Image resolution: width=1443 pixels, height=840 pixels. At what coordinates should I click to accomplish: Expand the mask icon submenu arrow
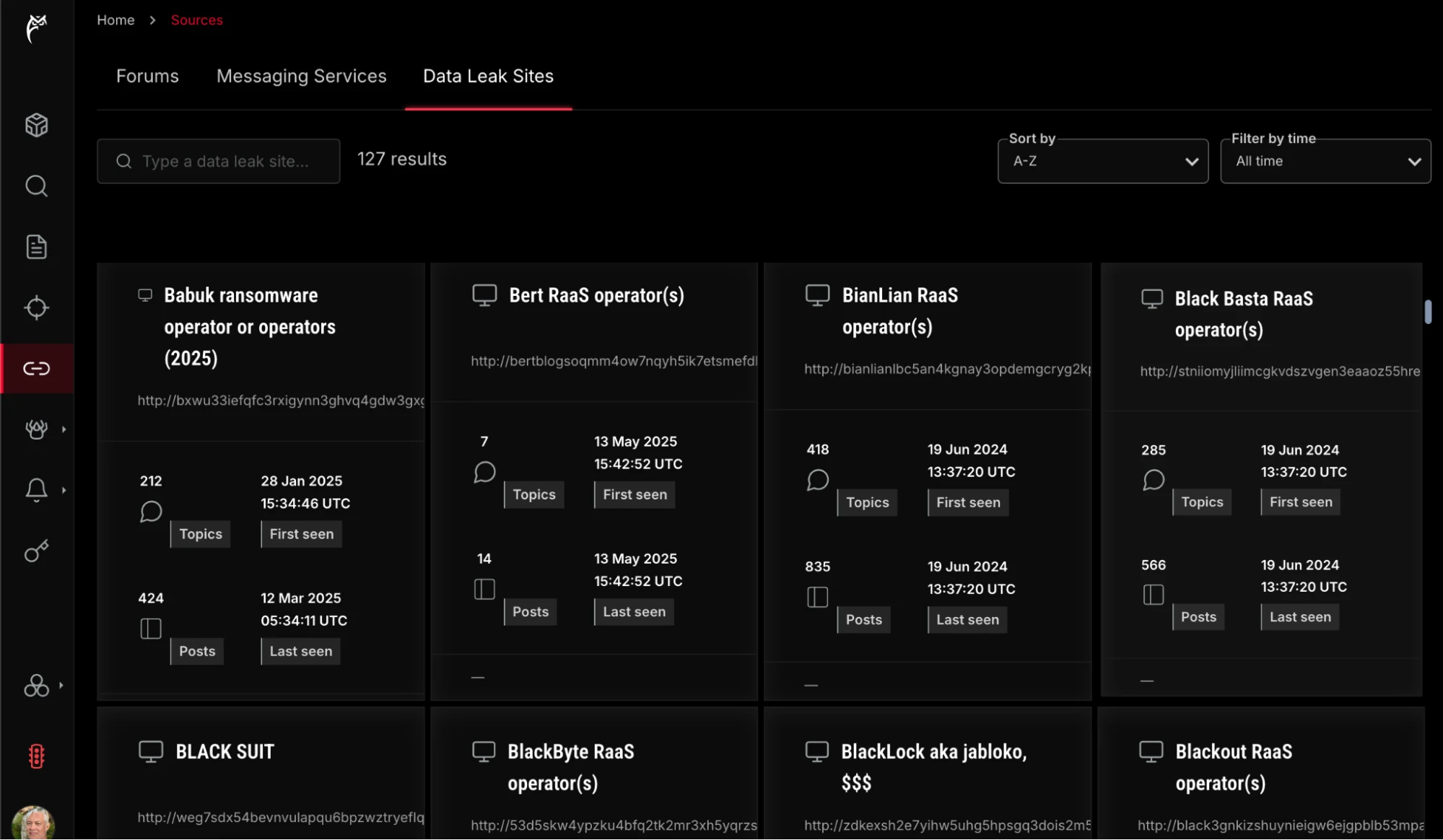tap(64, 429)
